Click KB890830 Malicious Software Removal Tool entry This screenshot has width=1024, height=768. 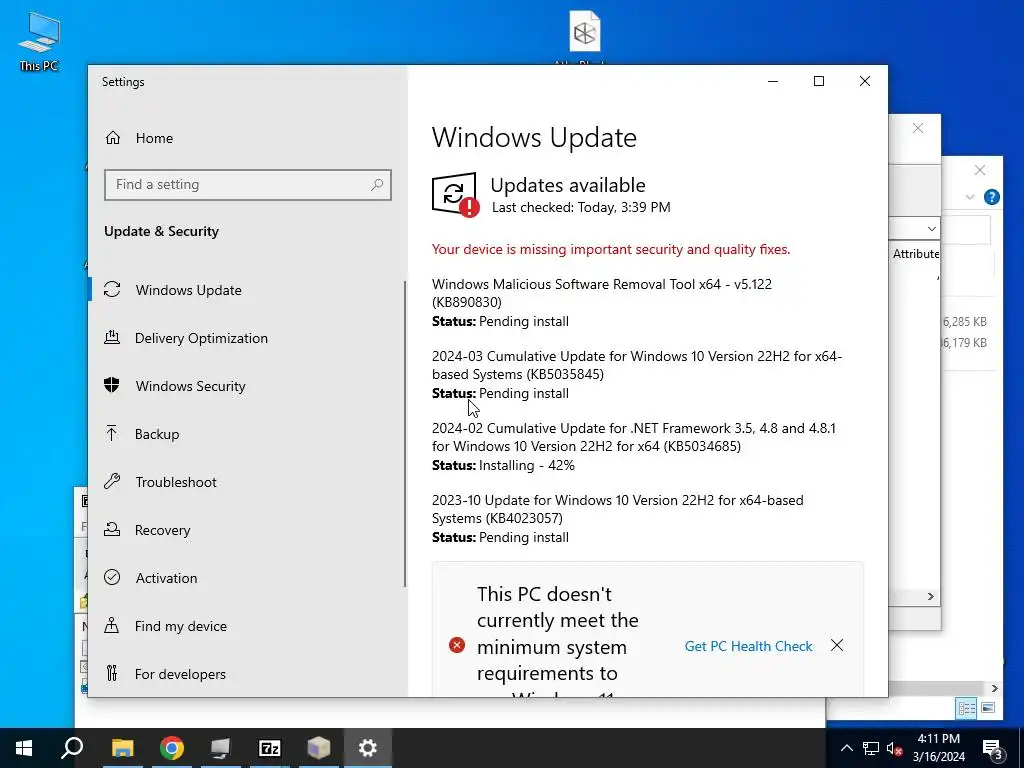pyautogui.click(x=601, y=302)
